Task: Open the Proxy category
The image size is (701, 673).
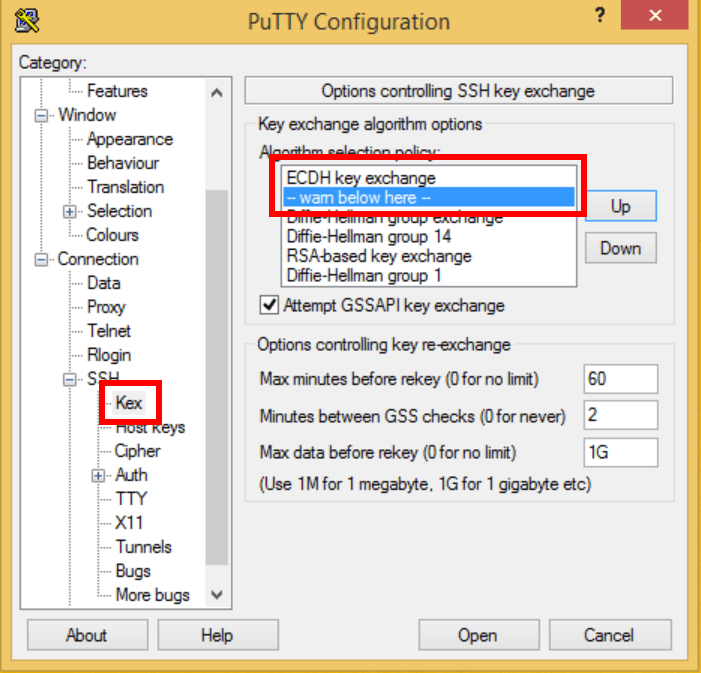Action: tap(106, 307)
